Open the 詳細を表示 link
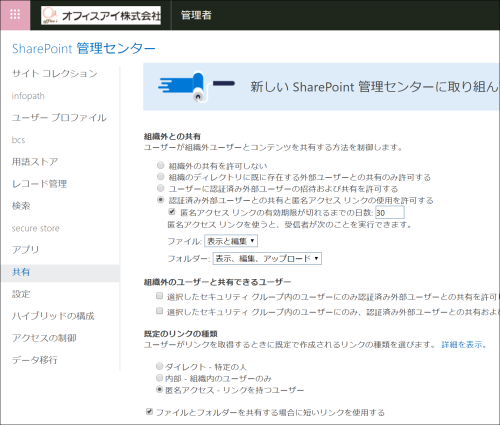The height and width of the screenshot is (425, 500). tap(464, 344)
